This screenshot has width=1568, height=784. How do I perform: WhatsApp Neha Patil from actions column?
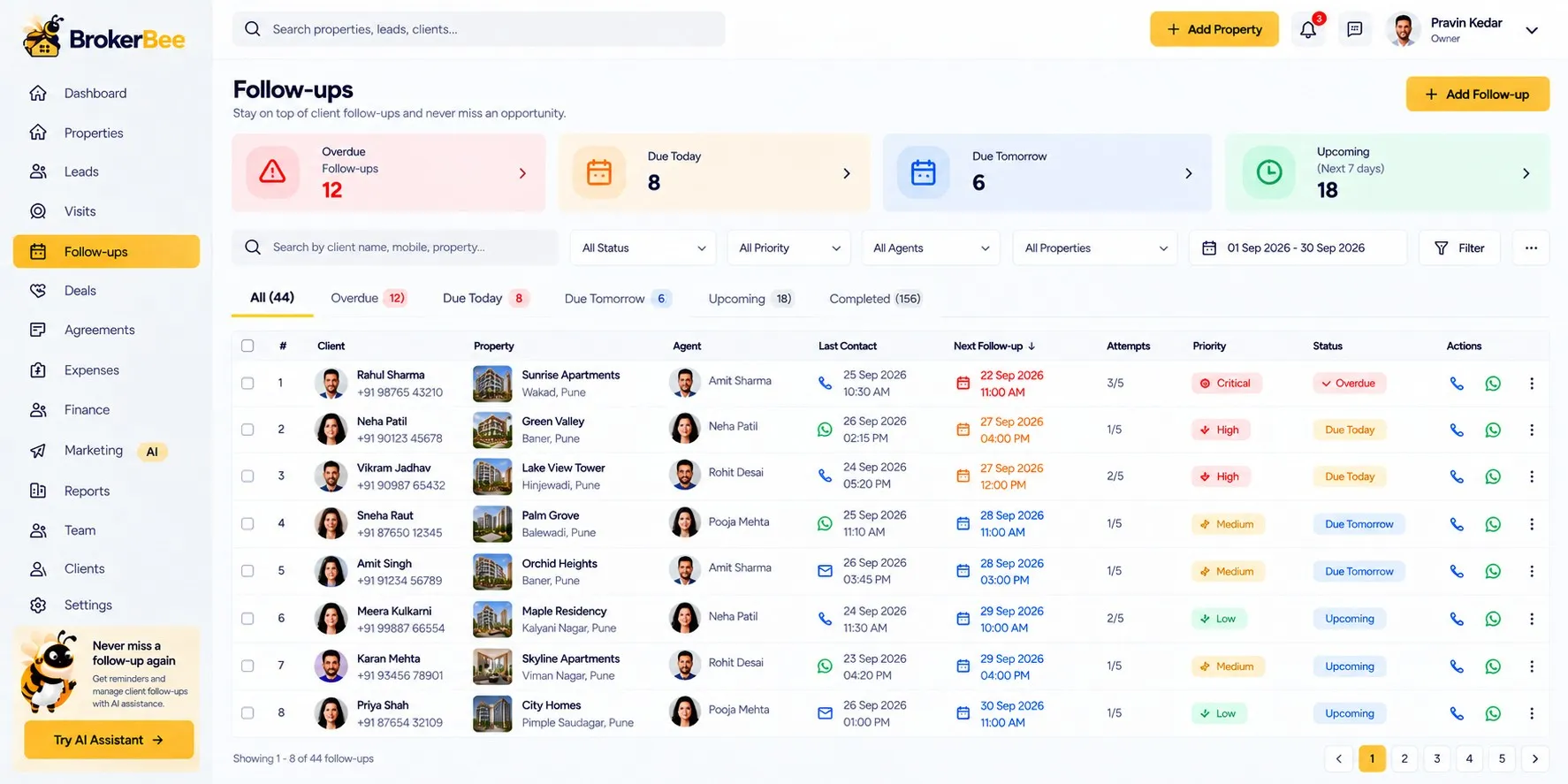pos(1493,430)
